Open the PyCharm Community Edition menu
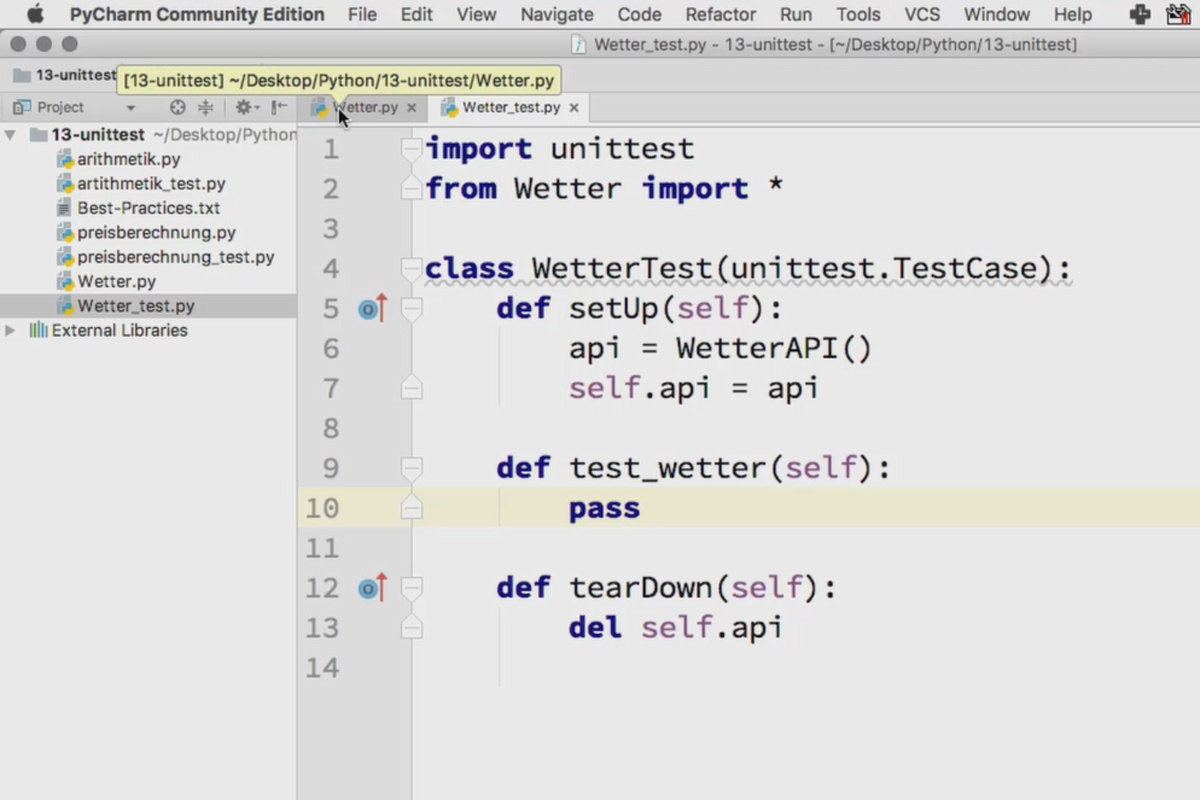 tap(197, 14)
